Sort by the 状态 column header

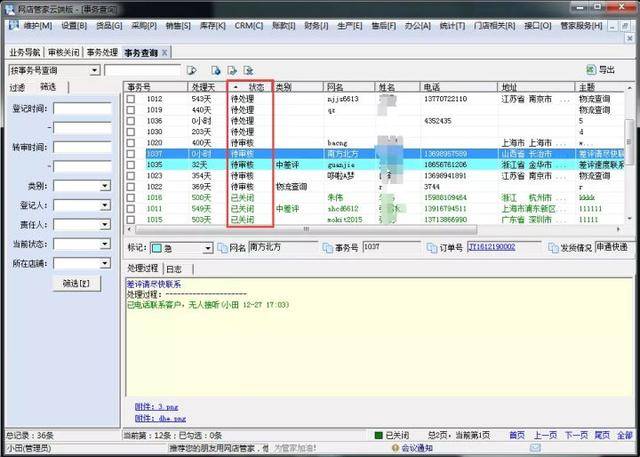(250, 87)
